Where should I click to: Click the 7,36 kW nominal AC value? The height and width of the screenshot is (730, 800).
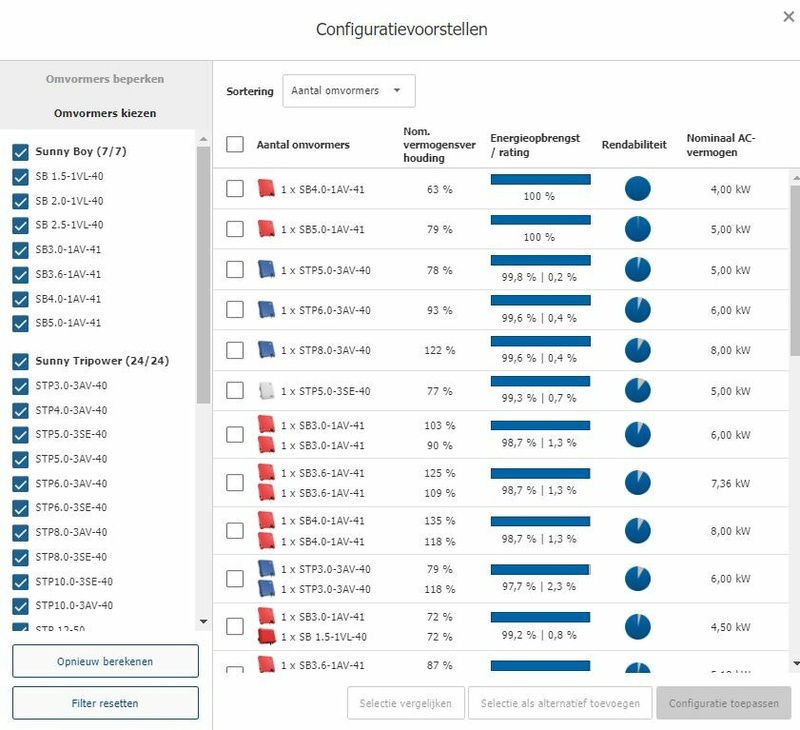coord(731,483)
